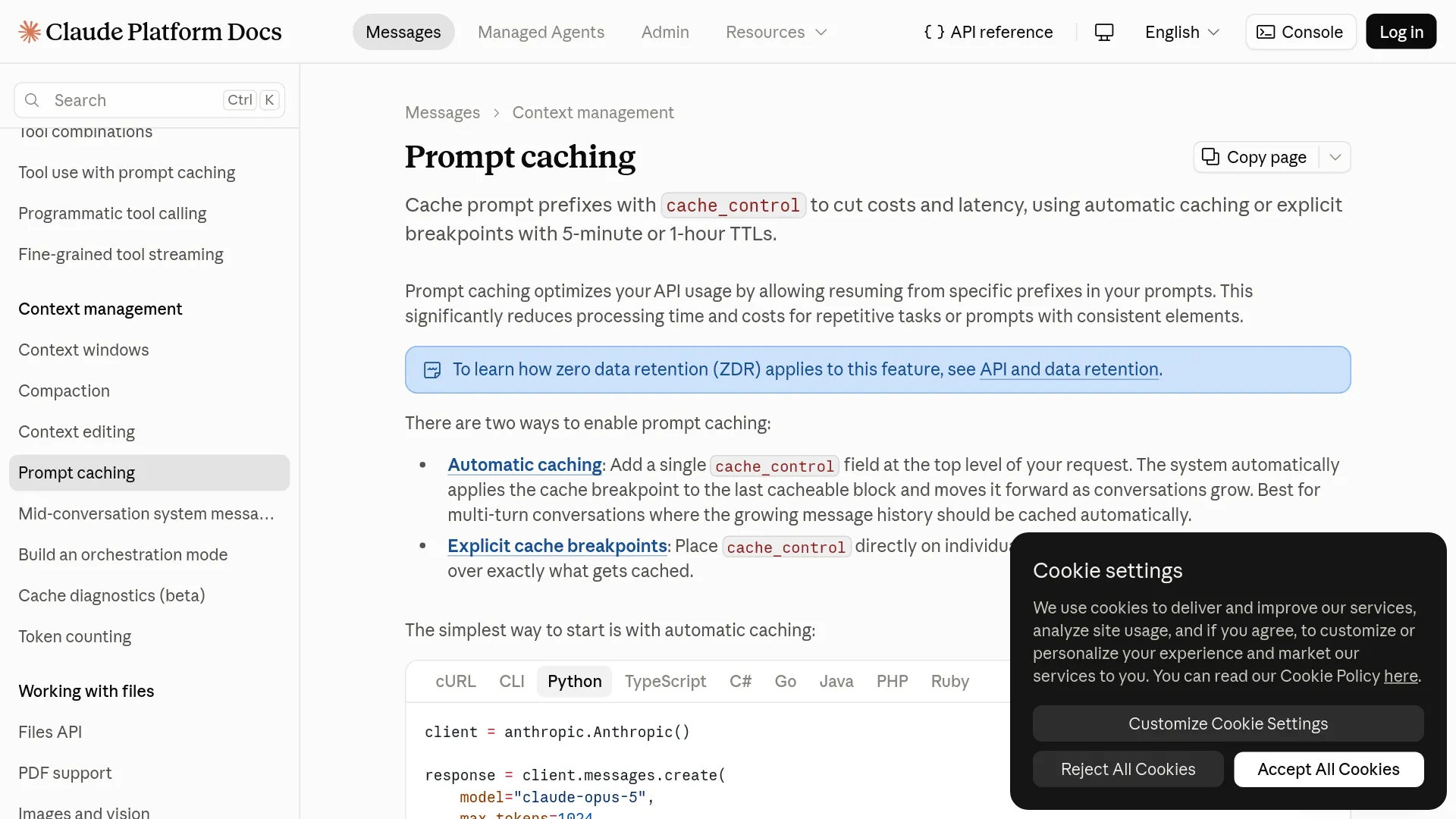Image resolution: width=1456 pixels, height=819 pixels.
Task: Open the Explicit cache breakpoints link
Action: click(x=557, y=546)
